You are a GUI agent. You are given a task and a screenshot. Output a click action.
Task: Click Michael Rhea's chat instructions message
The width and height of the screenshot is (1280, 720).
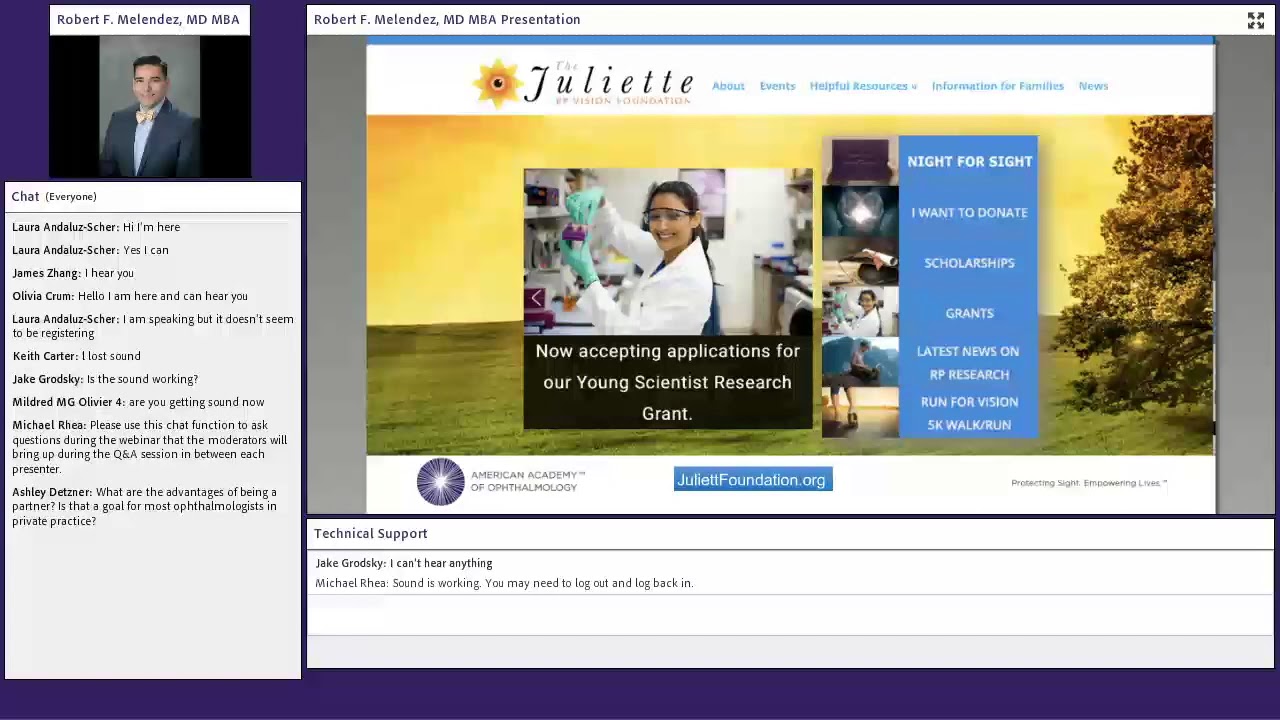coord(153,447)
